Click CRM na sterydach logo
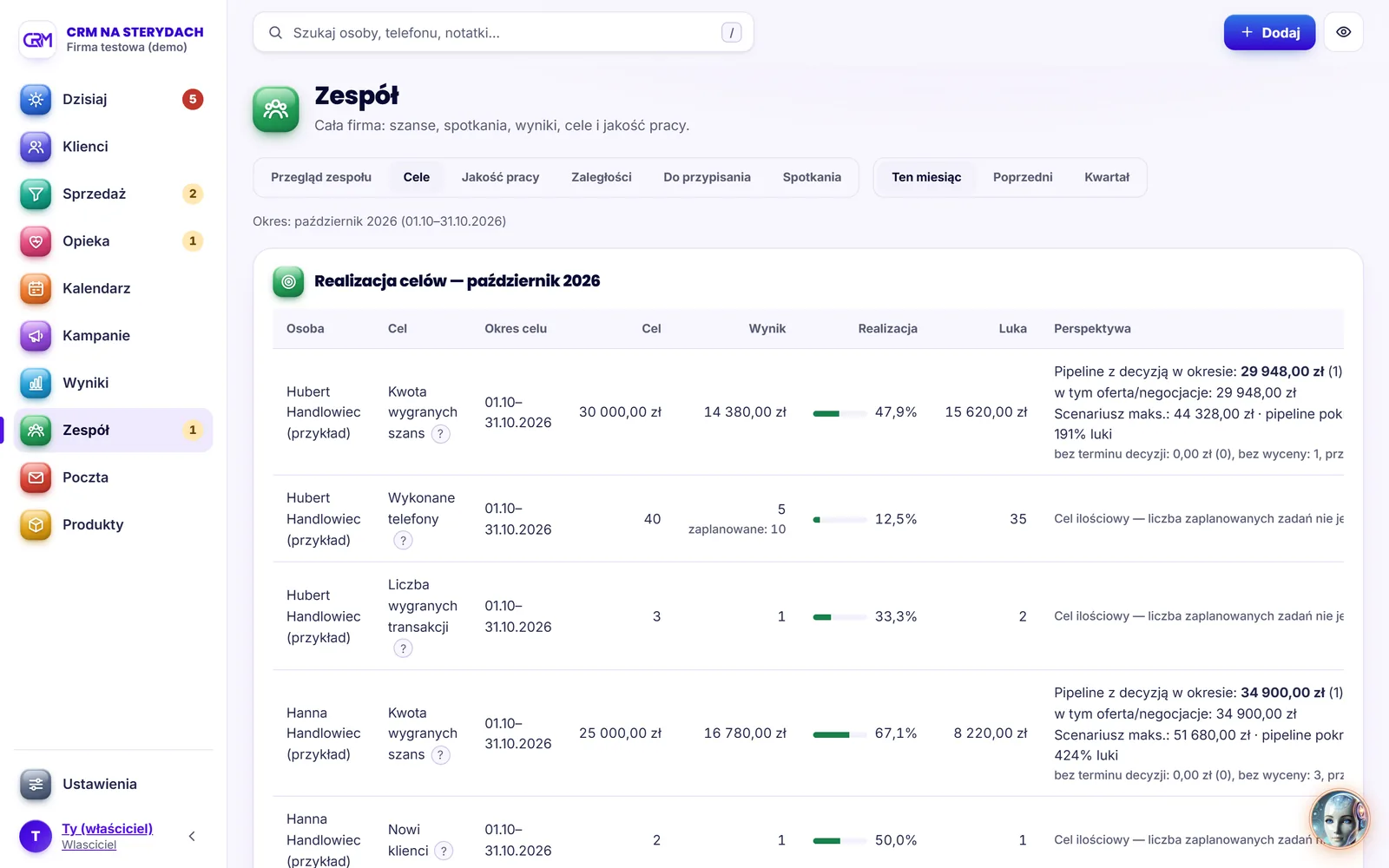 (37, 39)
